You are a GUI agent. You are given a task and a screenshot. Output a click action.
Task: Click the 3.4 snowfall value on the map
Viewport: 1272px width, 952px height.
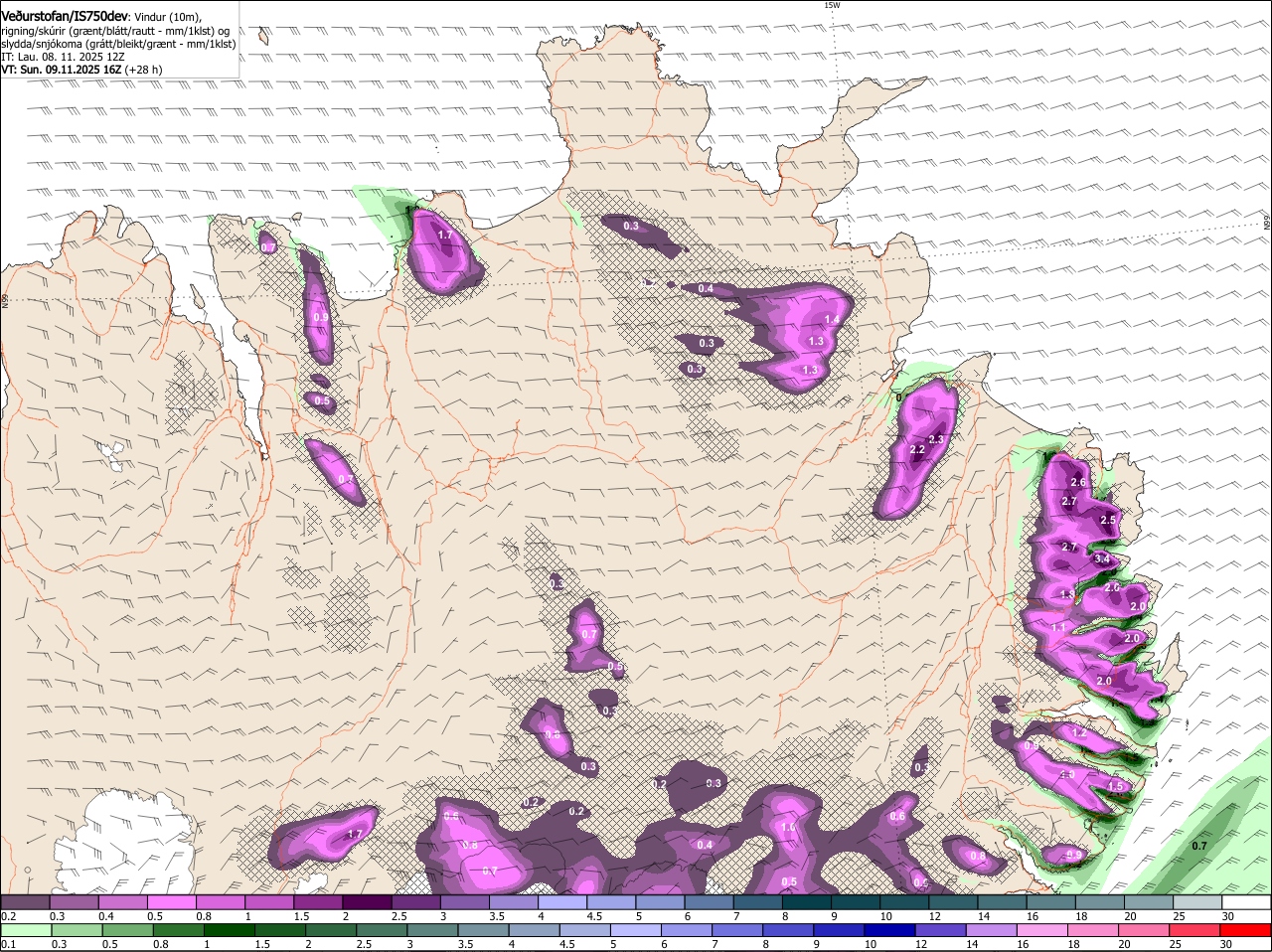tap(1102, 559)
